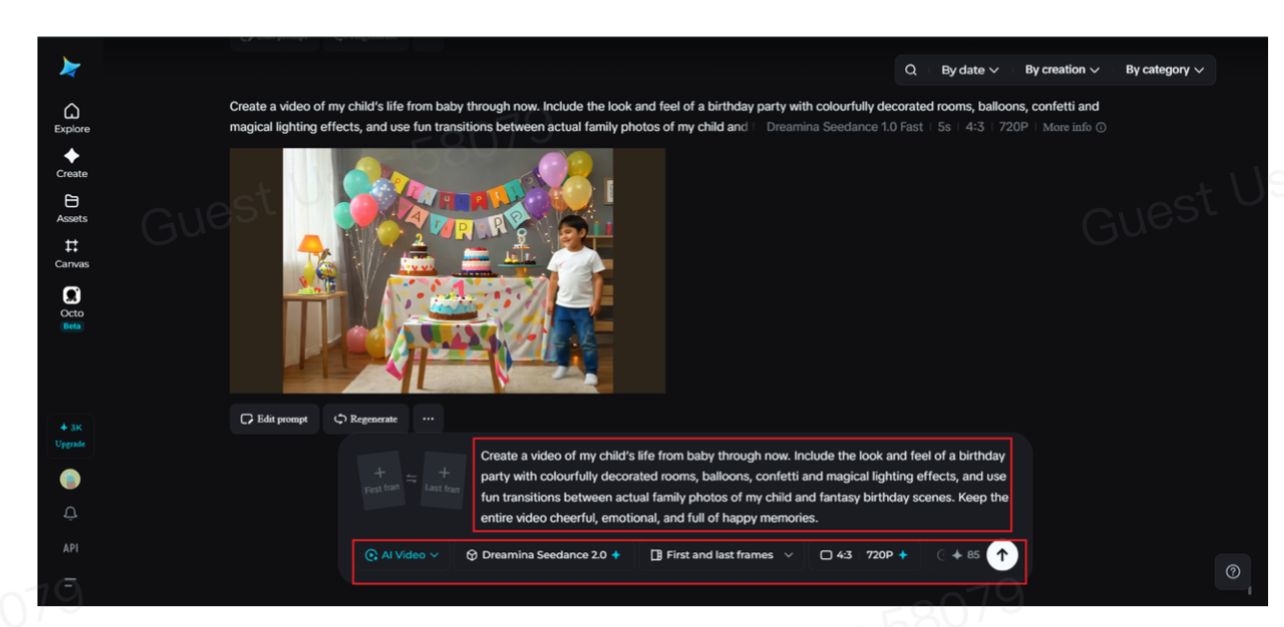Expand the By creation filter
Viewport: 1284px width, 627px height.
tap(1062, 70)
